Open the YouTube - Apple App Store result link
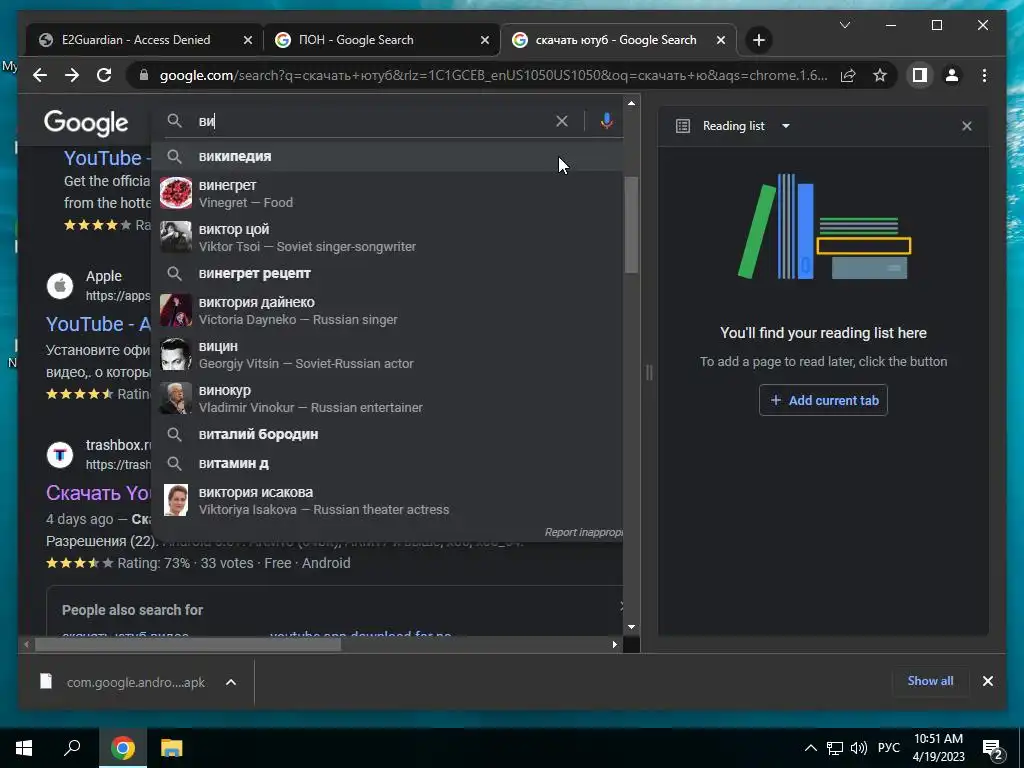Screen dimensions: 1024x768 tap(98, 325)
